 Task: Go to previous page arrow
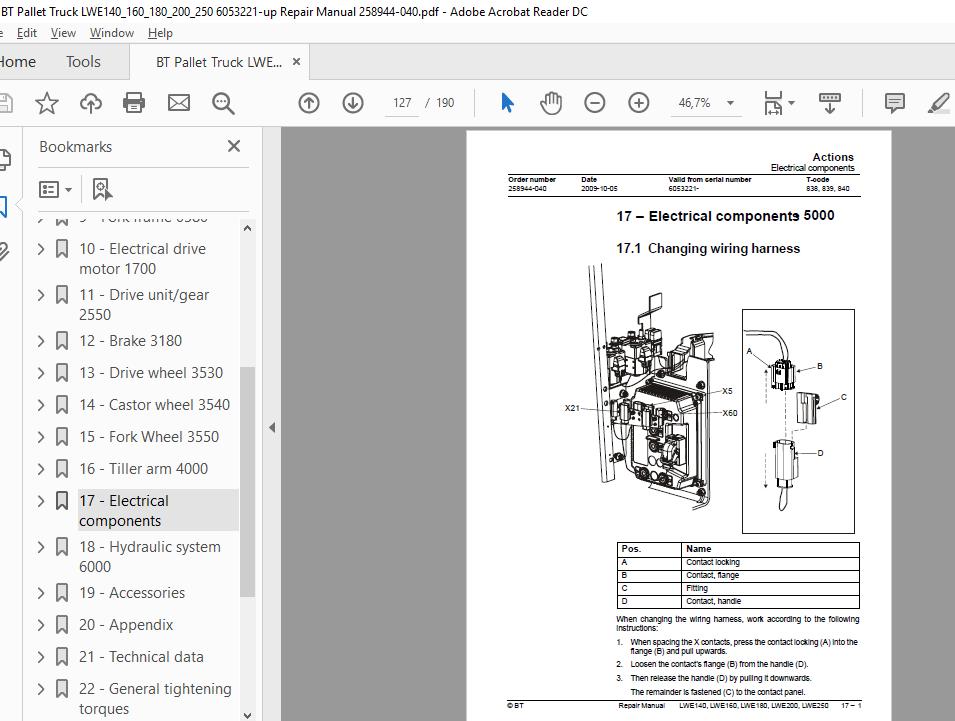[309, 103]
